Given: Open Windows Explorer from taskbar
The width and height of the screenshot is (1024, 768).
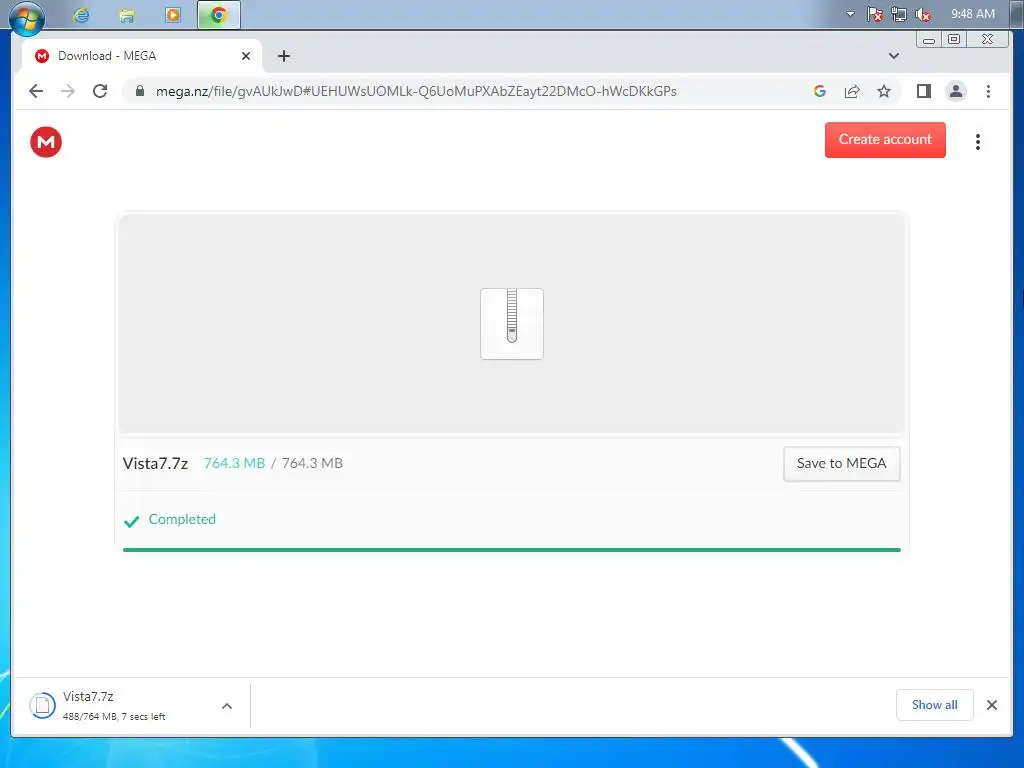Looking at the screenshot, I should [127, 15].
